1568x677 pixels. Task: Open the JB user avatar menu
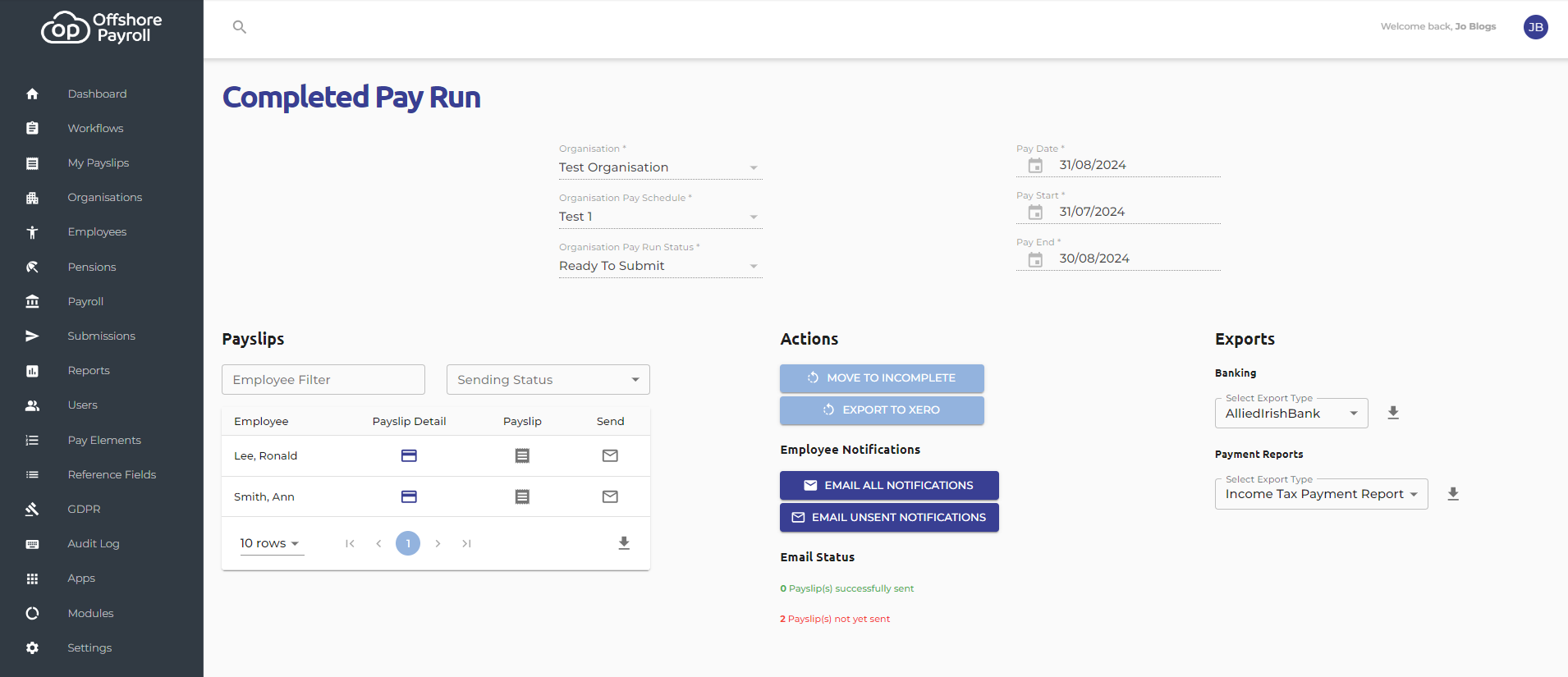1535,27
